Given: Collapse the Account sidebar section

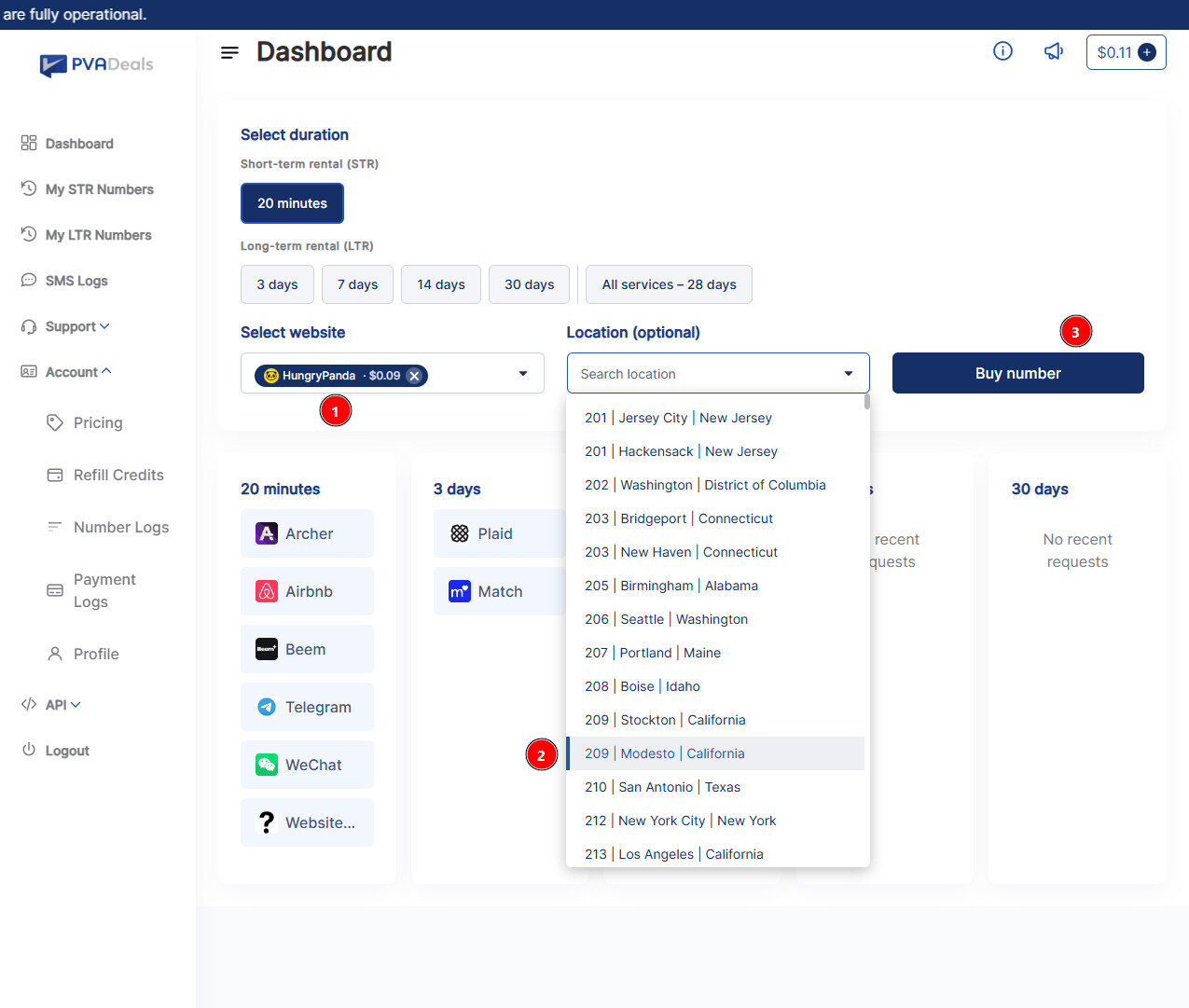Looking at the screenshot, I should click(x=66, y=372).
